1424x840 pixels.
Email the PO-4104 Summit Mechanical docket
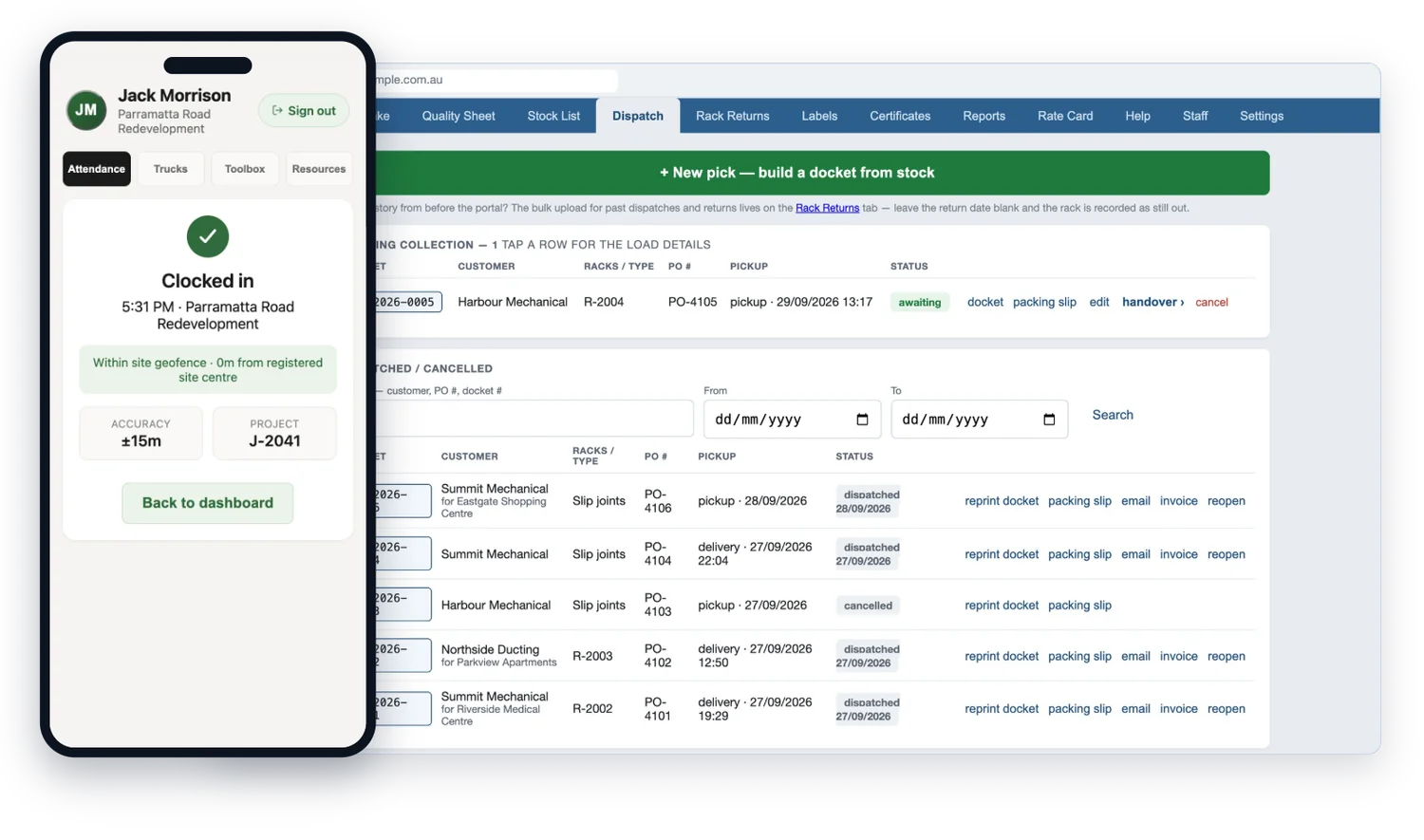pos(1135,554)
